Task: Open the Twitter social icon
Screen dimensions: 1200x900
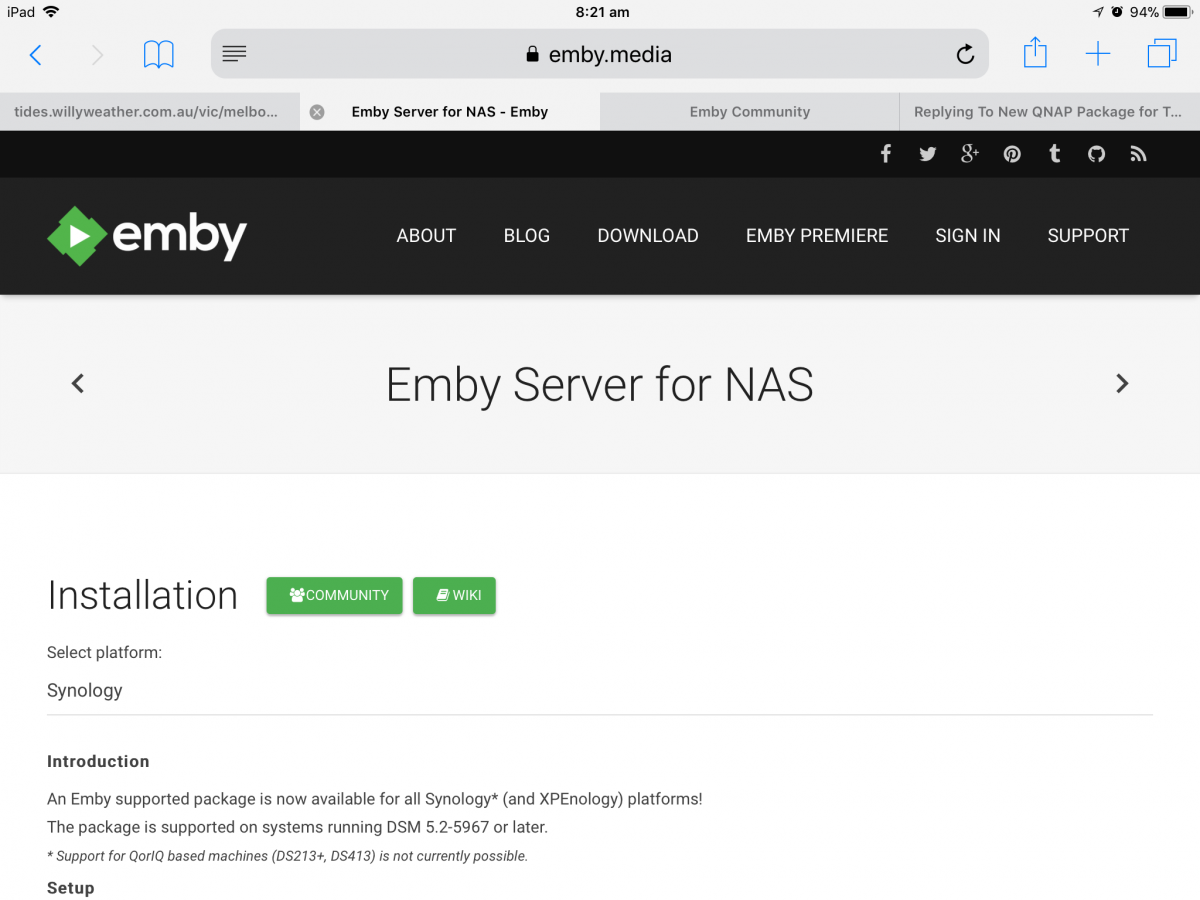Action: [928, 154]
